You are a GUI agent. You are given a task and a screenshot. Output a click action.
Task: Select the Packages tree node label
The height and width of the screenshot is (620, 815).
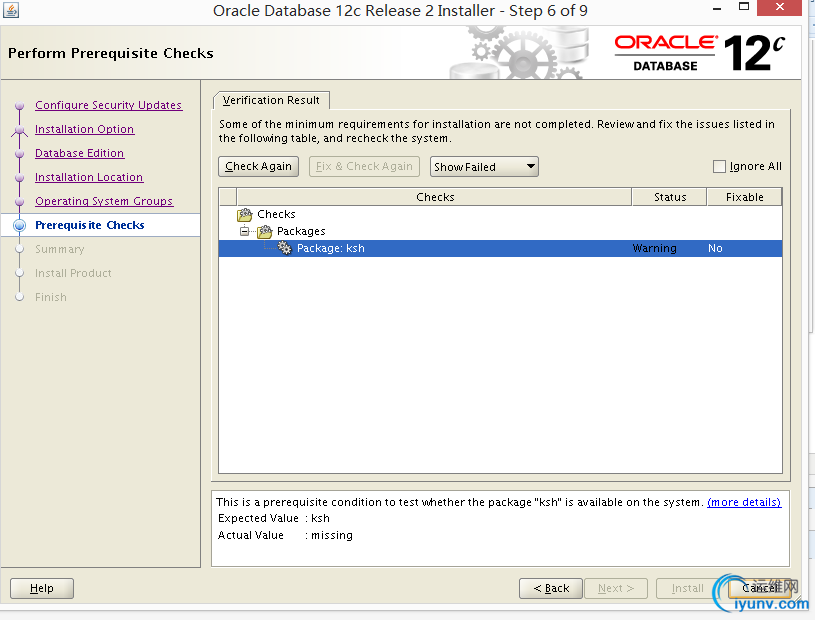pyautogui.click(x=301, y=231)
